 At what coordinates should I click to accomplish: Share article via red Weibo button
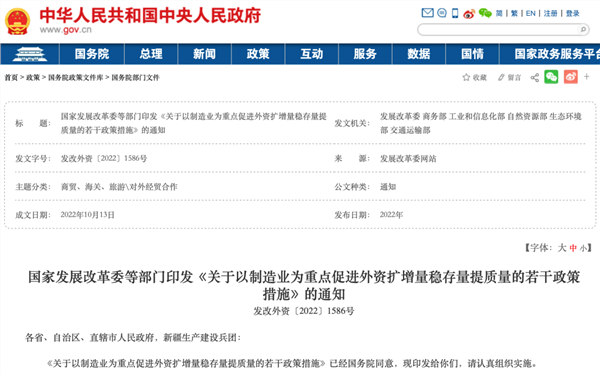571,77
